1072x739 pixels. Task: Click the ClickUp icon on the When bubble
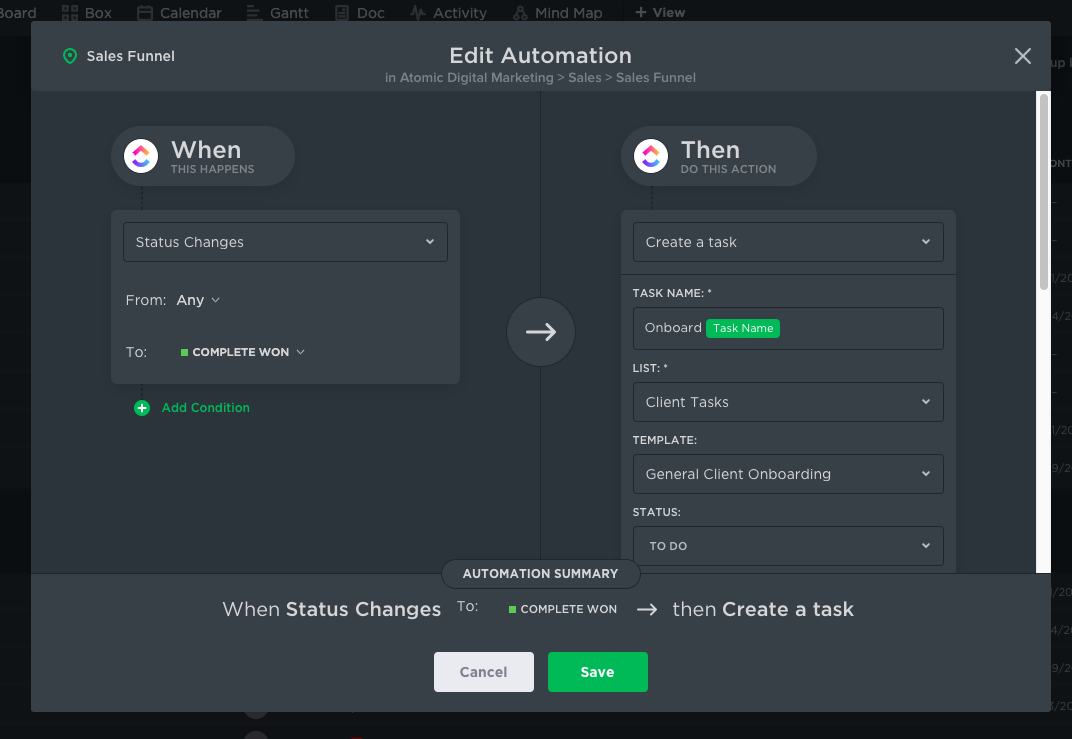coord(141,156)
